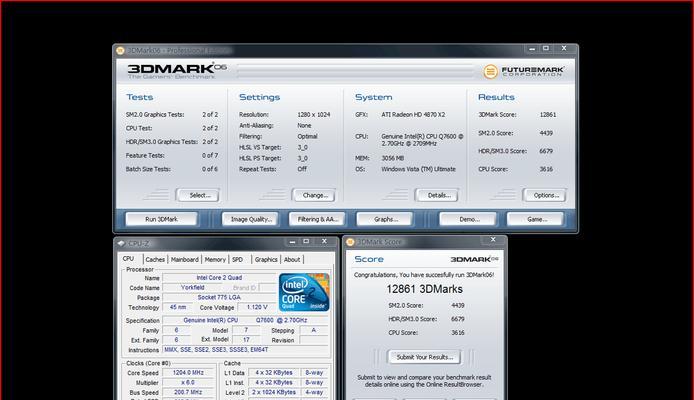
Task: Click the Bus Speed value '200.7 MHz'
Action: coord(189,392)
